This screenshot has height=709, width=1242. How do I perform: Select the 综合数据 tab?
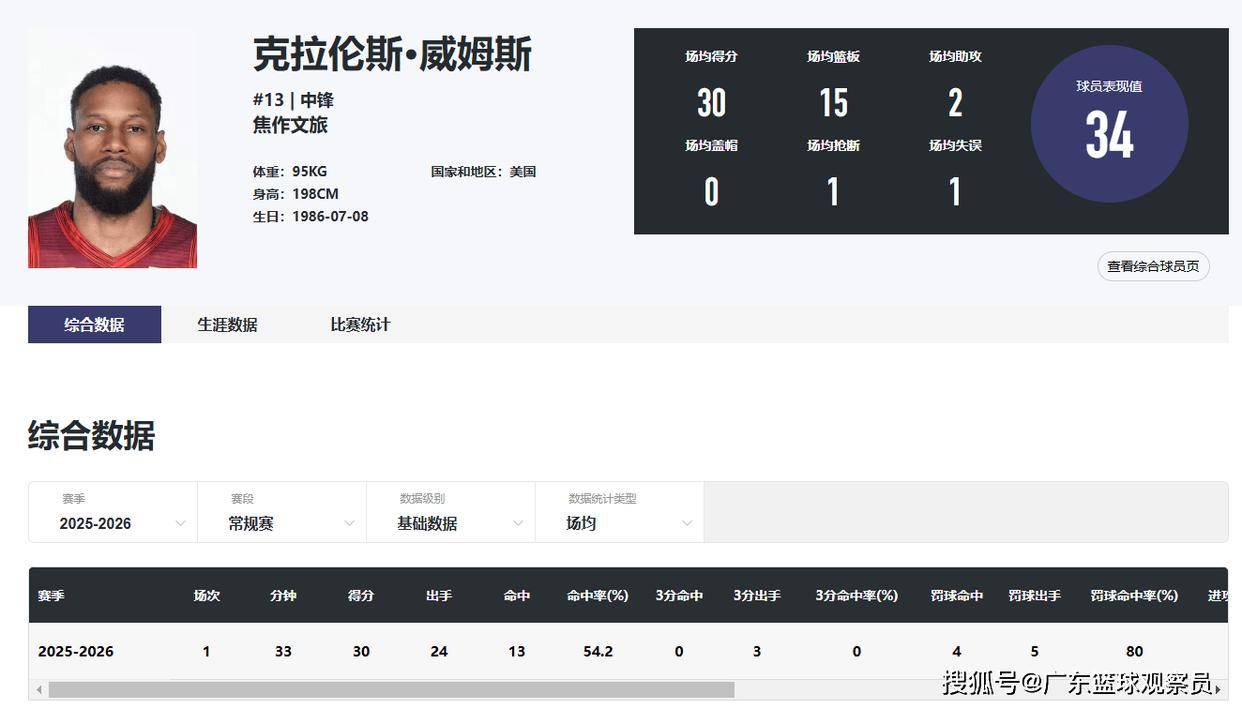[x=94, y=325]
